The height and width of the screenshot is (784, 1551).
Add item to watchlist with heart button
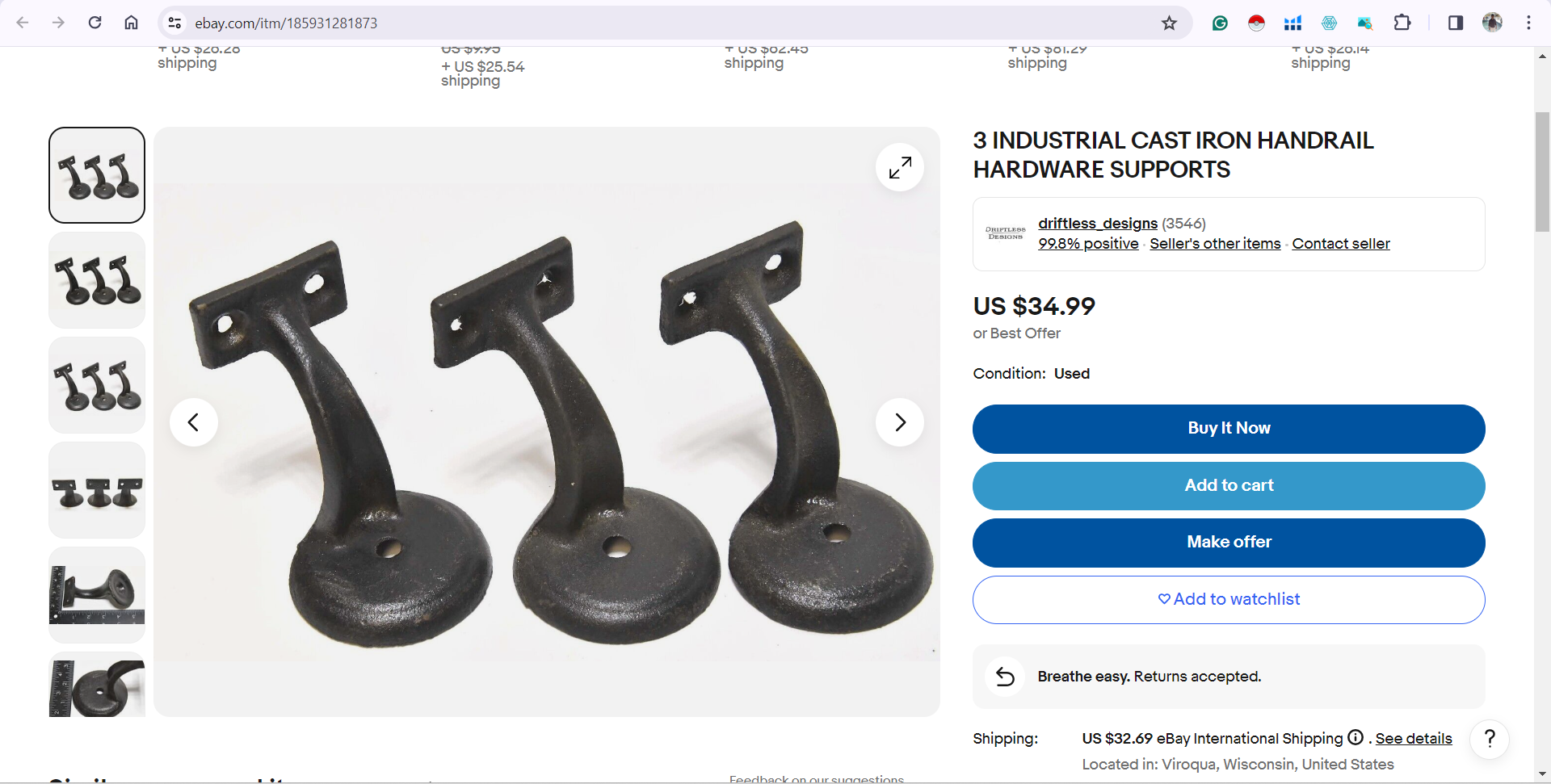click(1229, 599)
